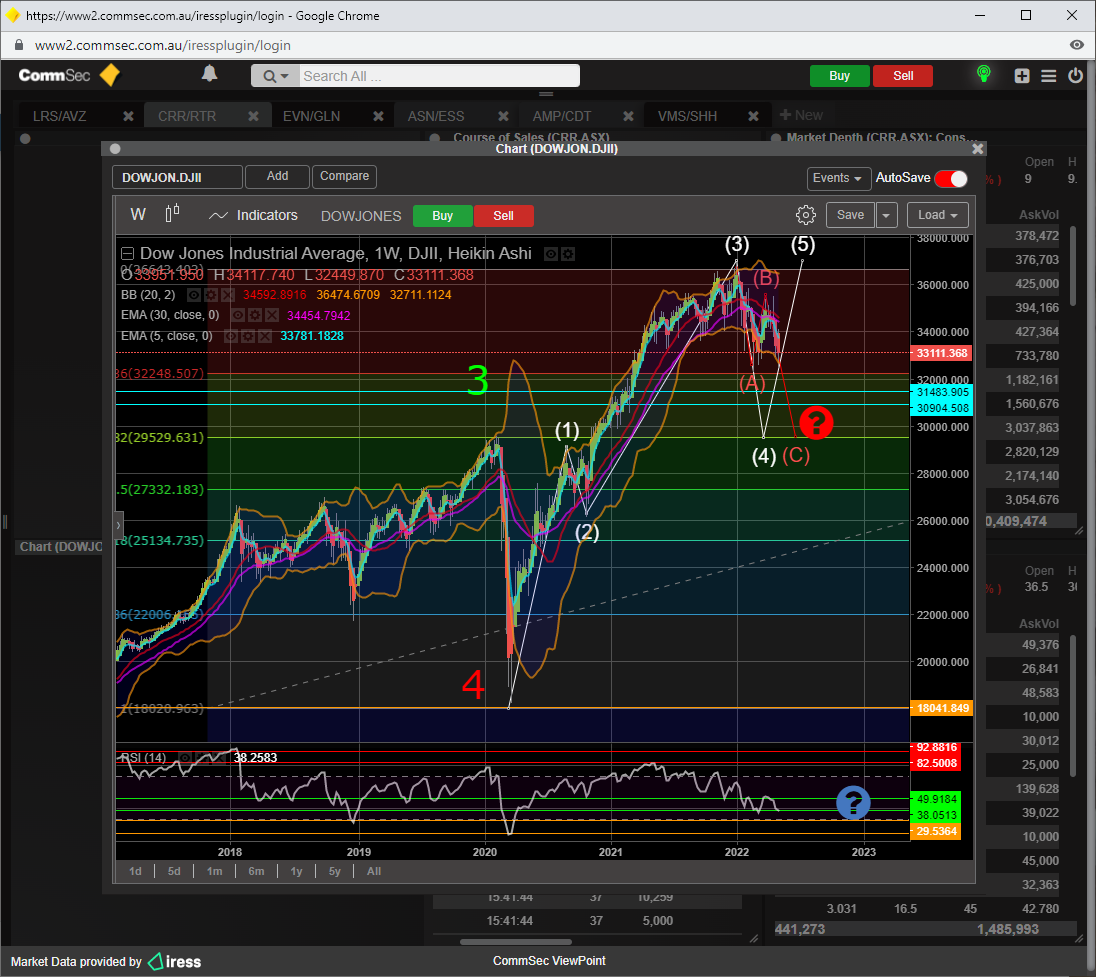Screen dimensions: 1096x977
Task: Open the hamburger main menu
Action: [1048, 76]
